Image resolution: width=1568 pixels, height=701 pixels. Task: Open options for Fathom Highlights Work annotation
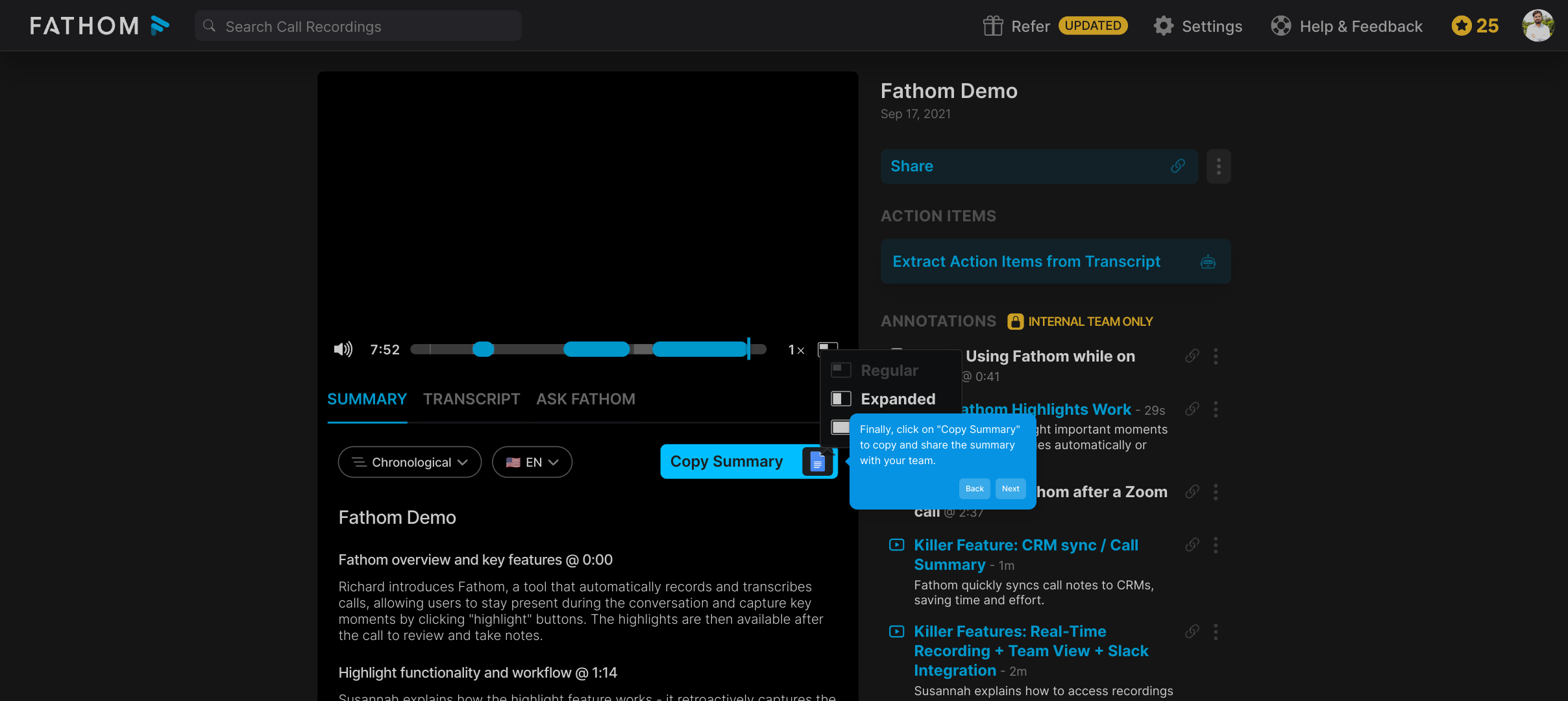coord(1216,409)
